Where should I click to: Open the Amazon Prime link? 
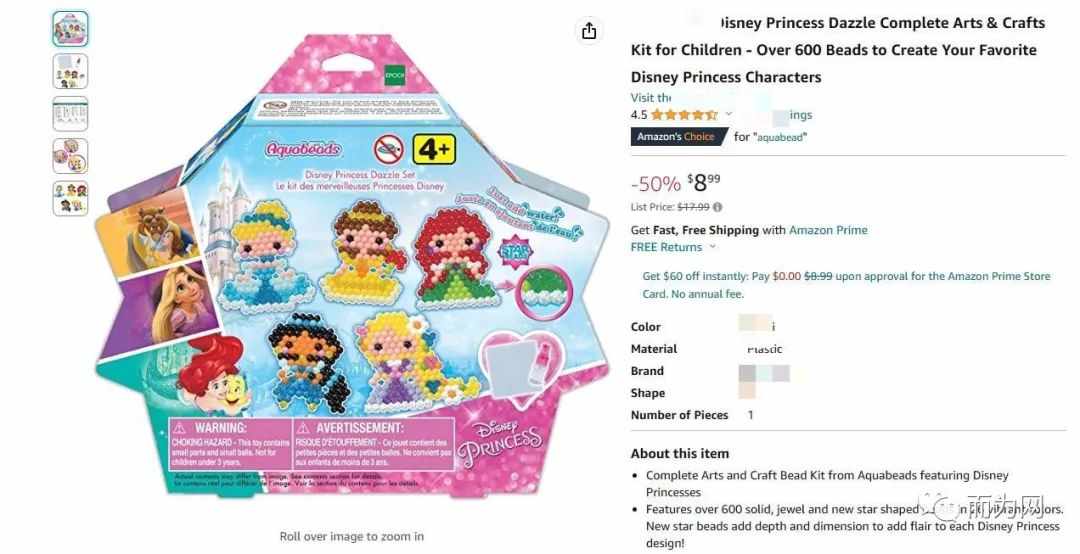click(x=828, y=230)
